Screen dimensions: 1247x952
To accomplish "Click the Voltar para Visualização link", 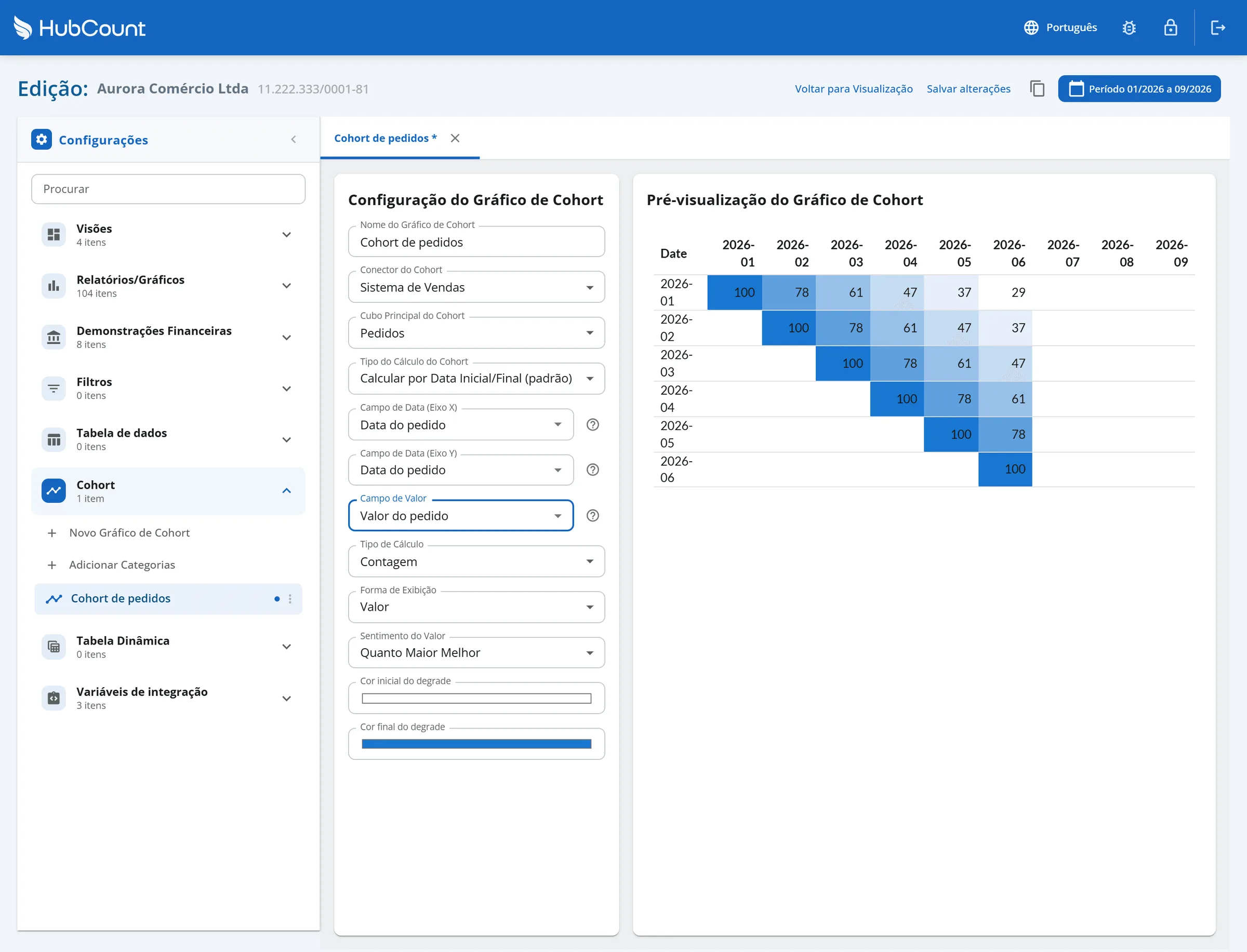I will (x=854, y=89).
